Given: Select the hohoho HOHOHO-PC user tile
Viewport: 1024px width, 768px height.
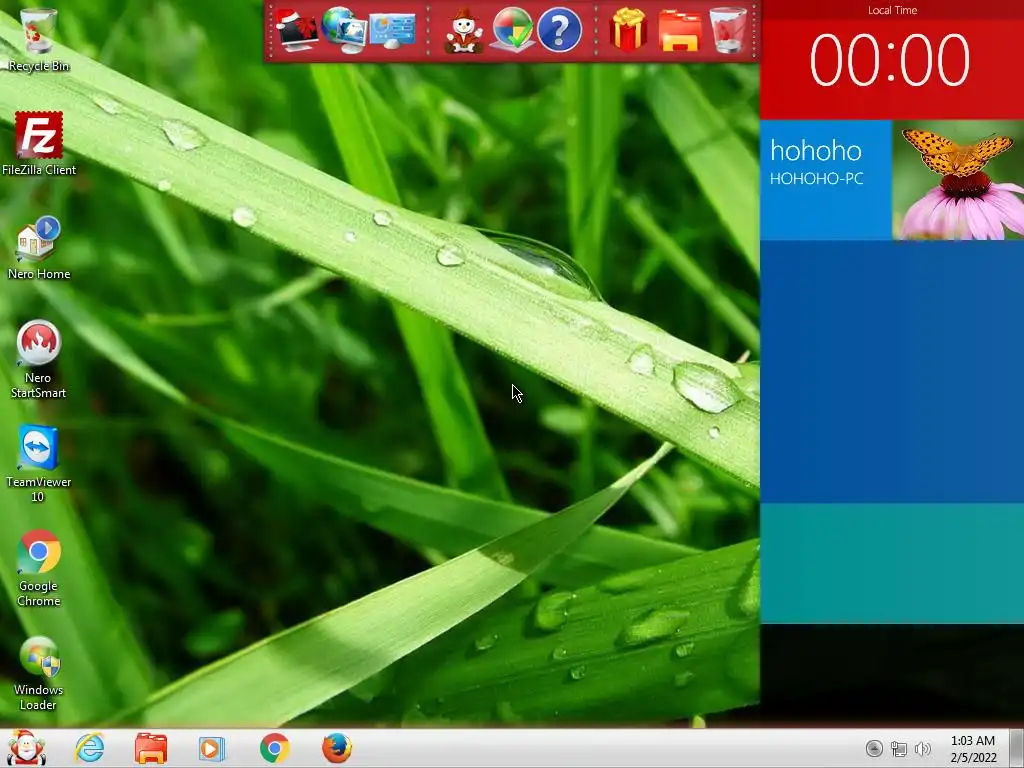Looking at the screenshot, I should pos(826,180).
